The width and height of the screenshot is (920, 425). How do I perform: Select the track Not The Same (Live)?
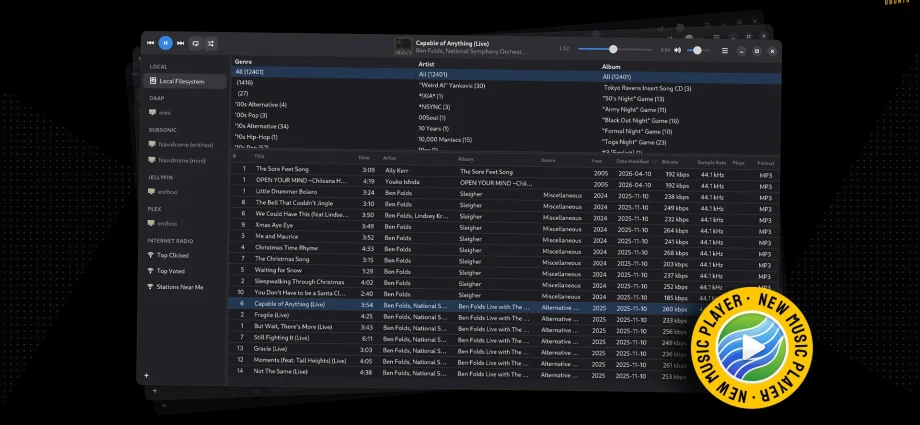tap(280, 372)
